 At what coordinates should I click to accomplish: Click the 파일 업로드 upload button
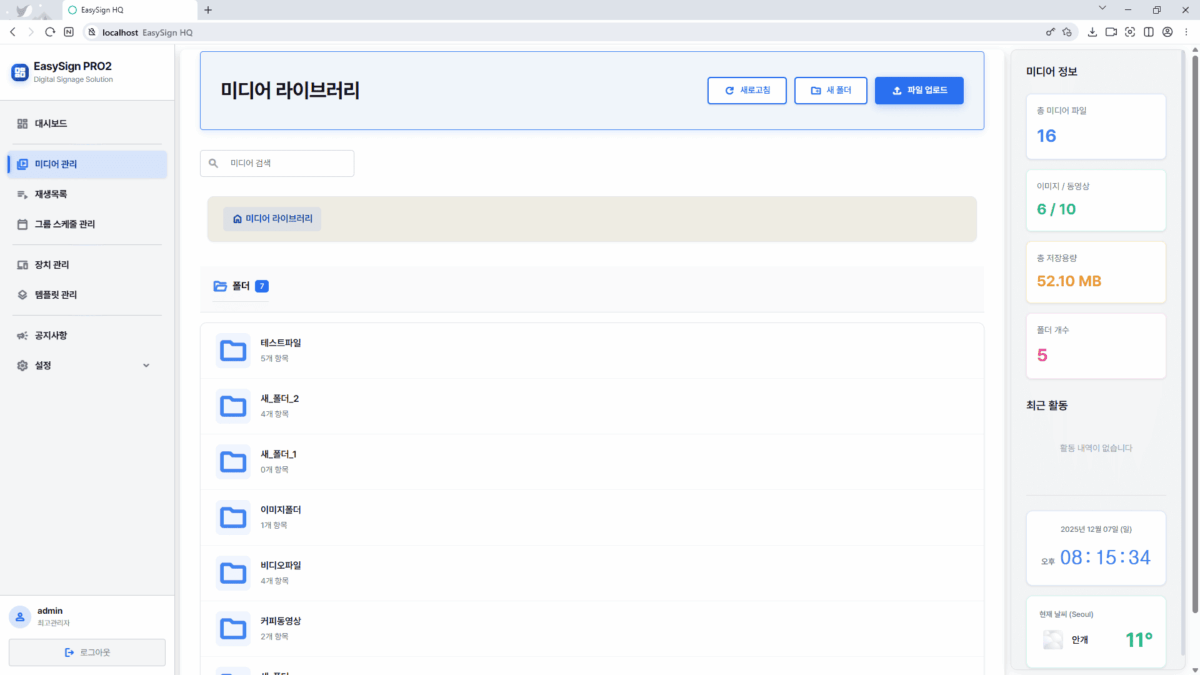pos(918,91)
